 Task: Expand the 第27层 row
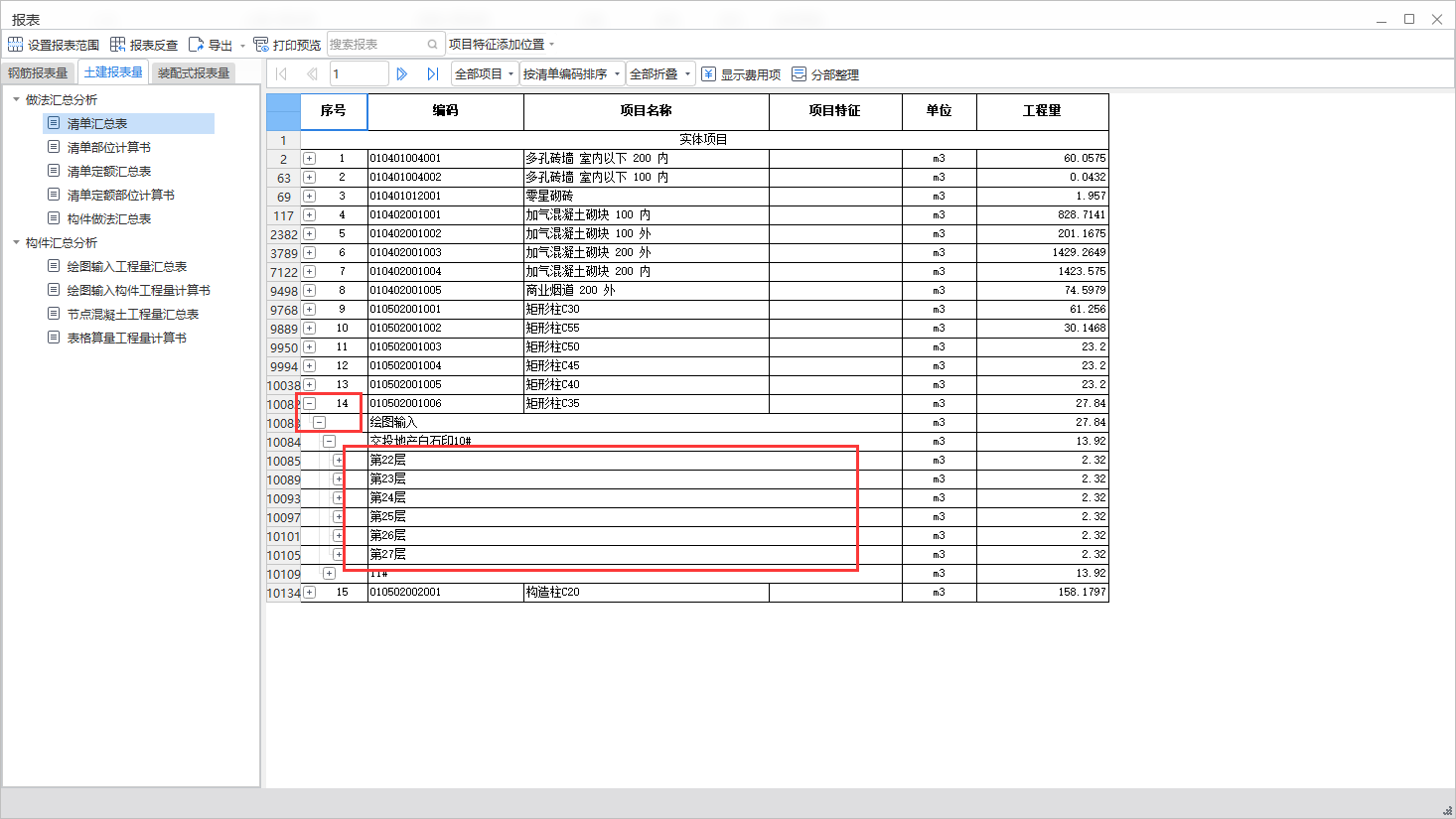339,555
